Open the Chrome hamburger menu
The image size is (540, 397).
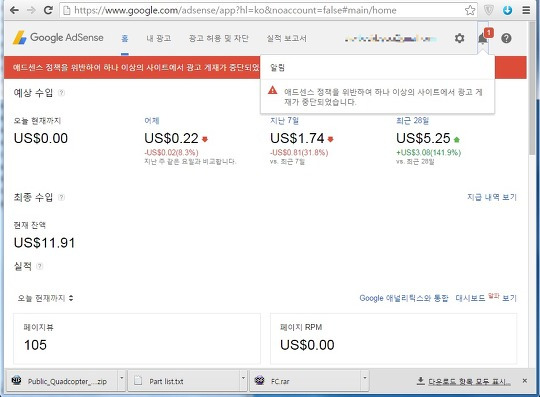pos(526,10)
